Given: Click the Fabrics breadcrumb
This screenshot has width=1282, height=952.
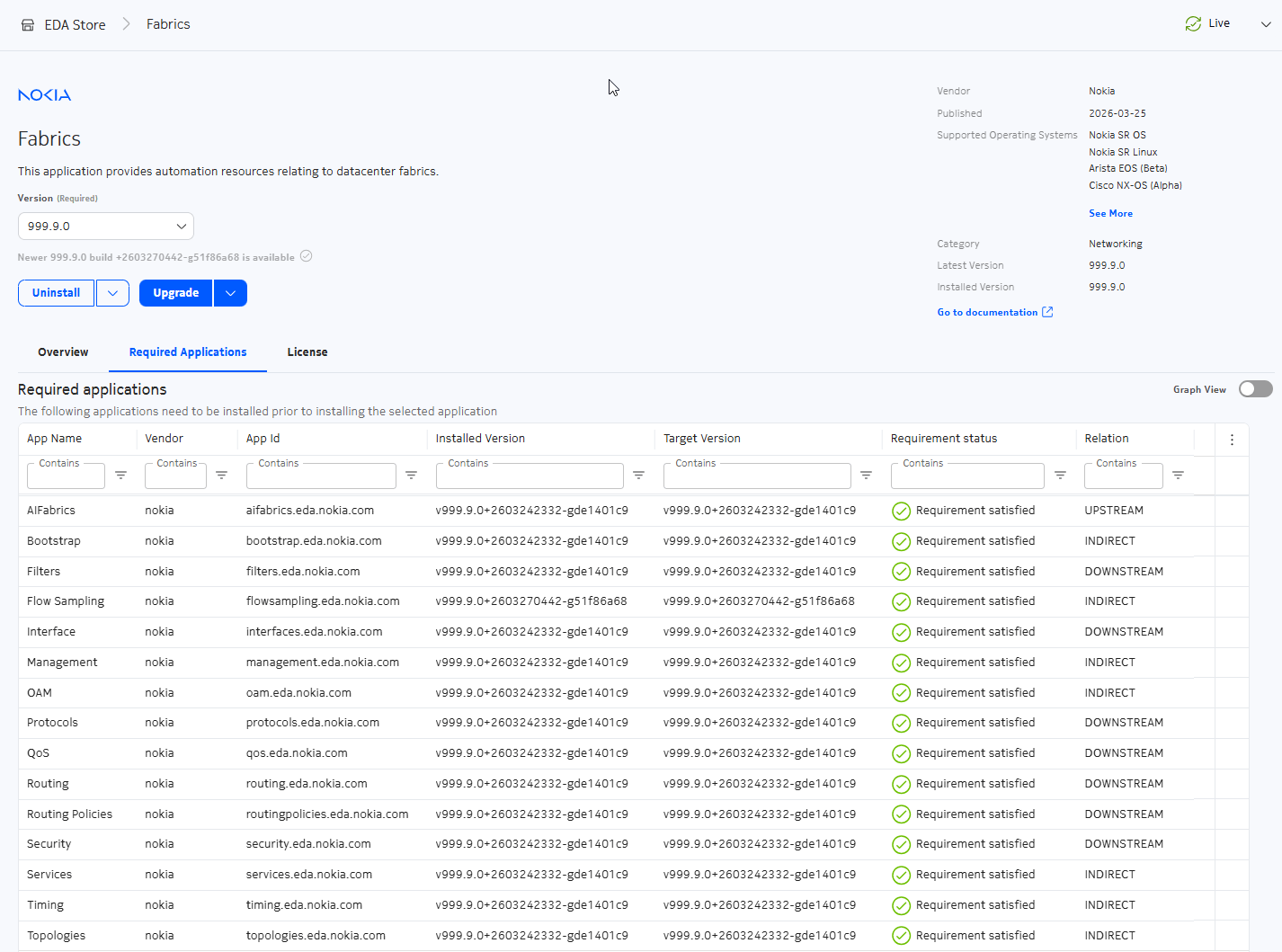Looking at the screenshot, I should coord(168,24).
